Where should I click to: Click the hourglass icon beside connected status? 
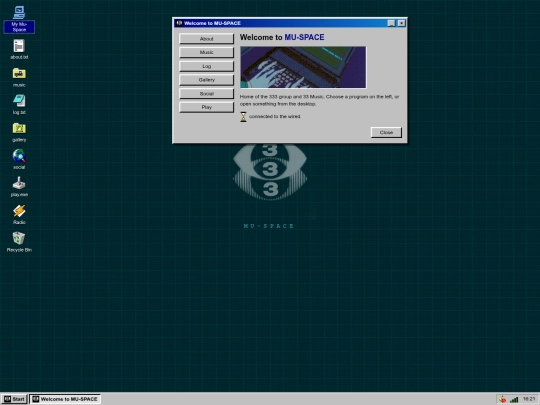(x=243, y=117)
